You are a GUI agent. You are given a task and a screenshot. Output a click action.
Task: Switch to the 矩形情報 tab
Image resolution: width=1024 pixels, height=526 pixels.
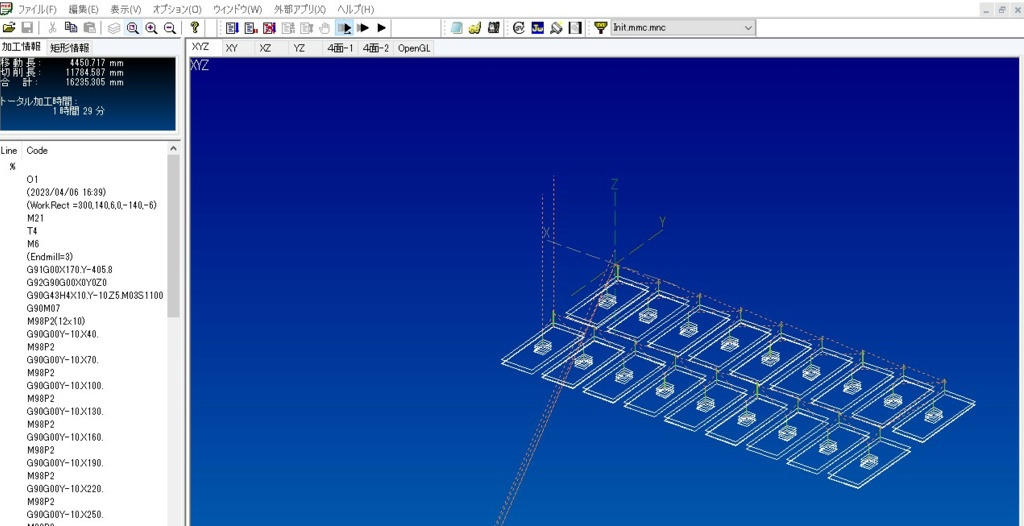click(x=69, y=47)
